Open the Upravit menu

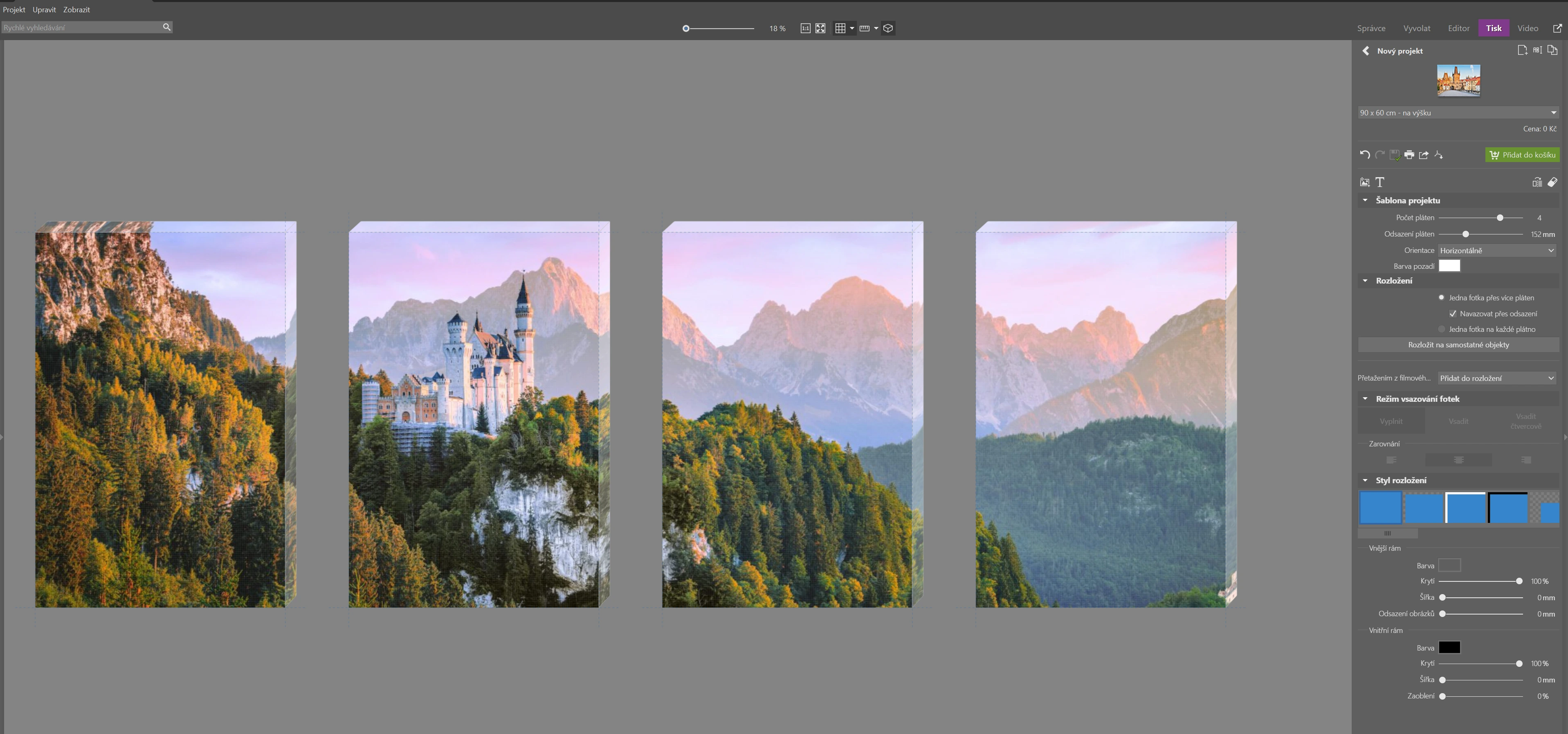click(x=44, y=10)
